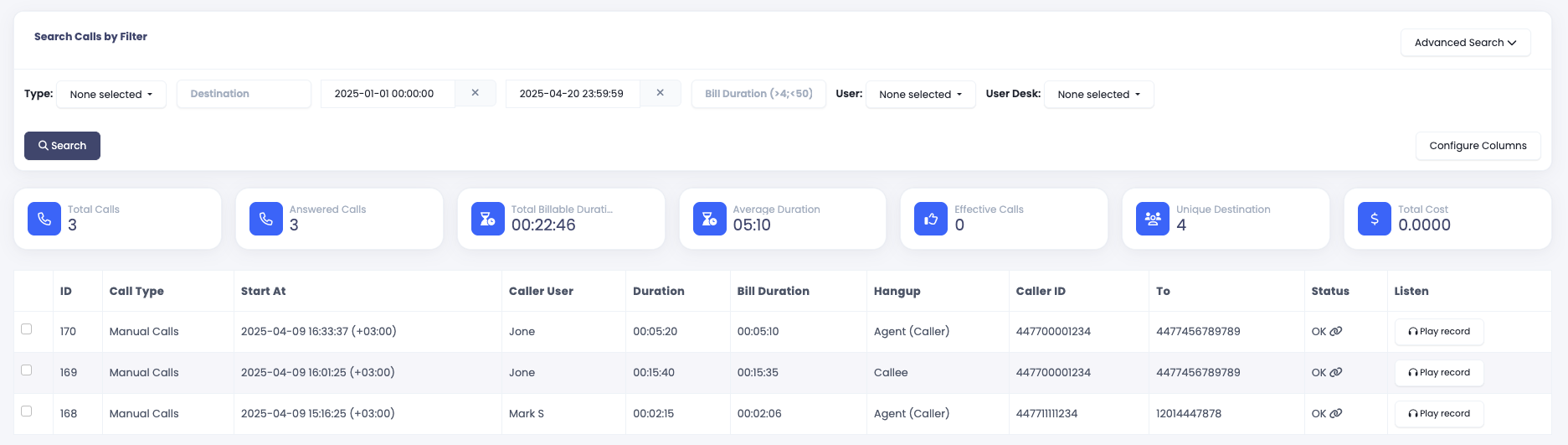
Task: Open the Type dropdown
Action: coord(111,94)
